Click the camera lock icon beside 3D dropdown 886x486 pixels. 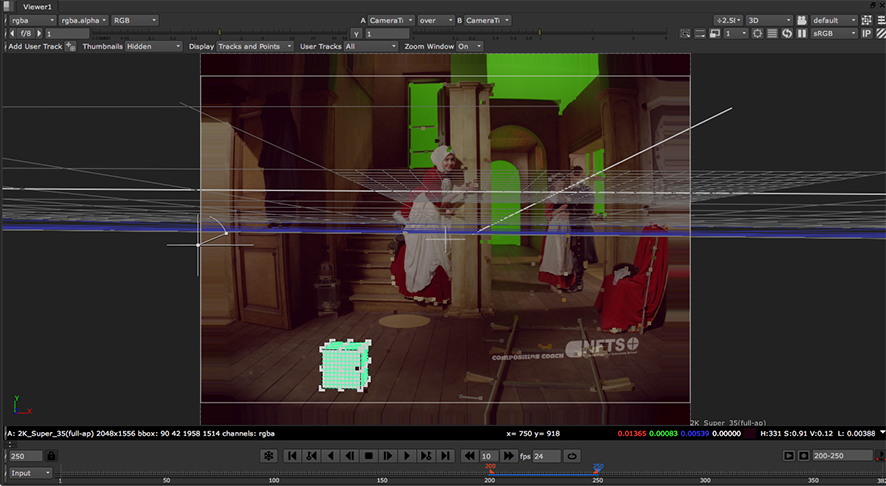(803, 20)
